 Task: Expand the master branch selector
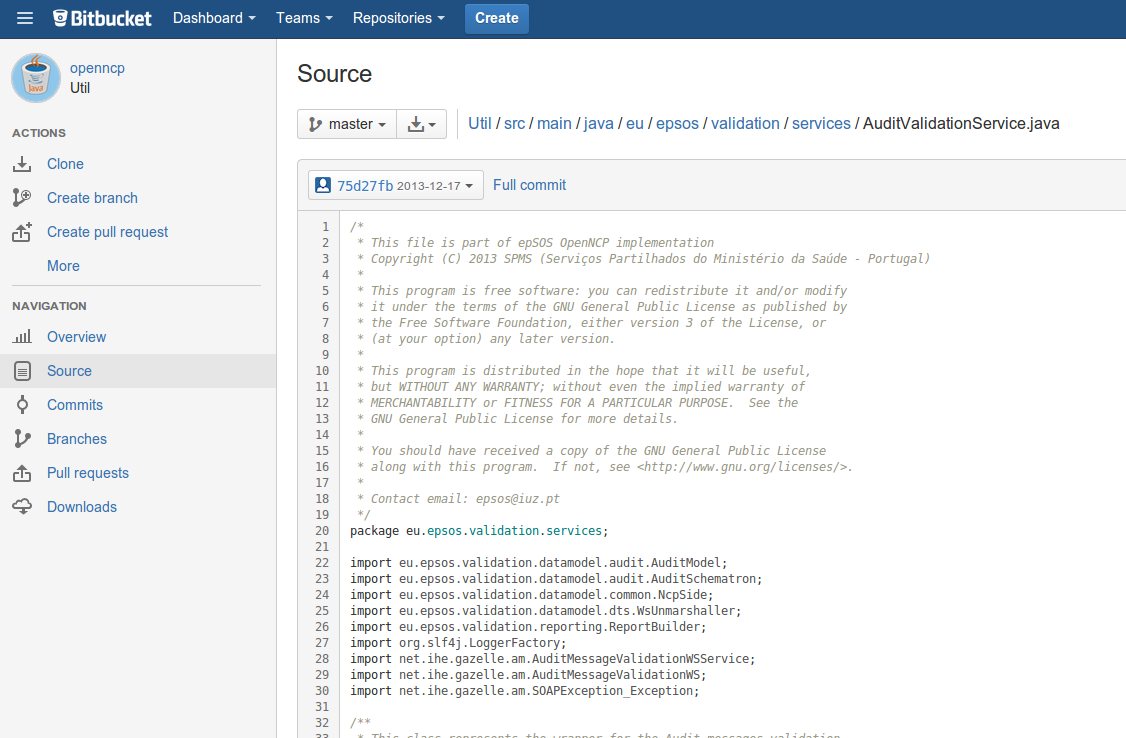click(347, 124)
